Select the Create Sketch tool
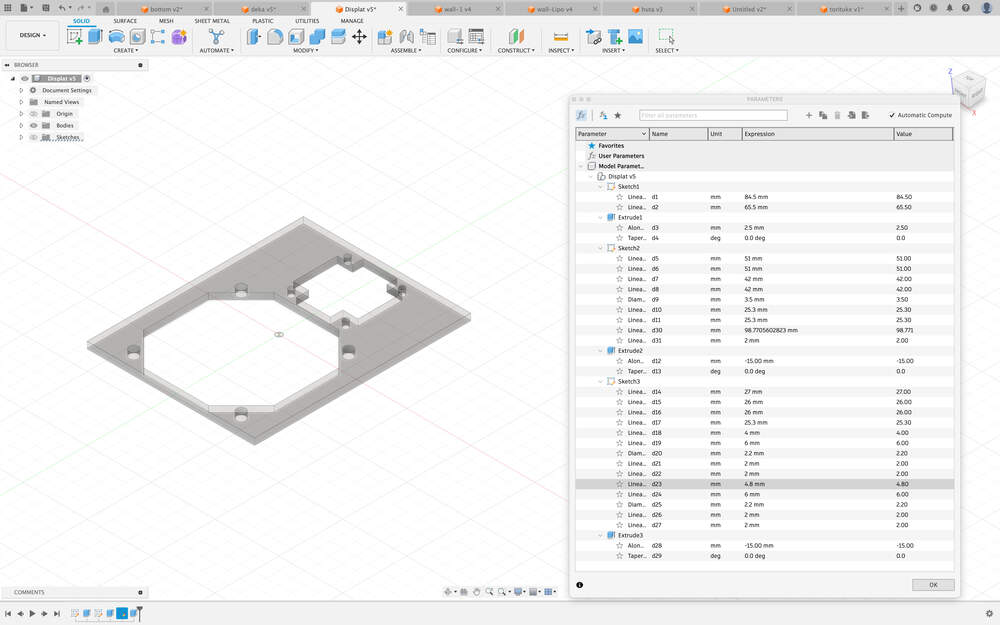 (x=75, y=36)
